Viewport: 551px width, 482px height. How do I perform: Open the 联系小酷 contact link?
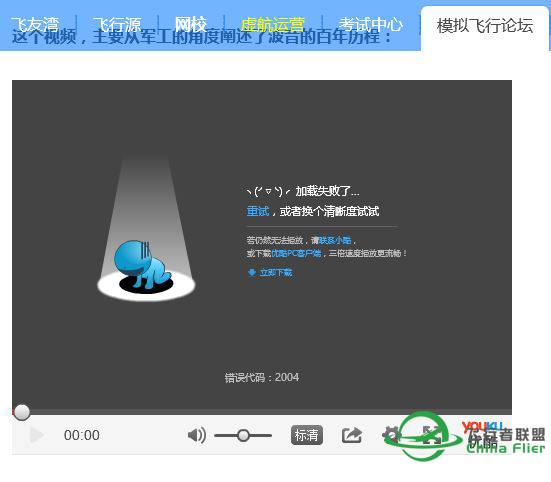(x=335, y=240)
